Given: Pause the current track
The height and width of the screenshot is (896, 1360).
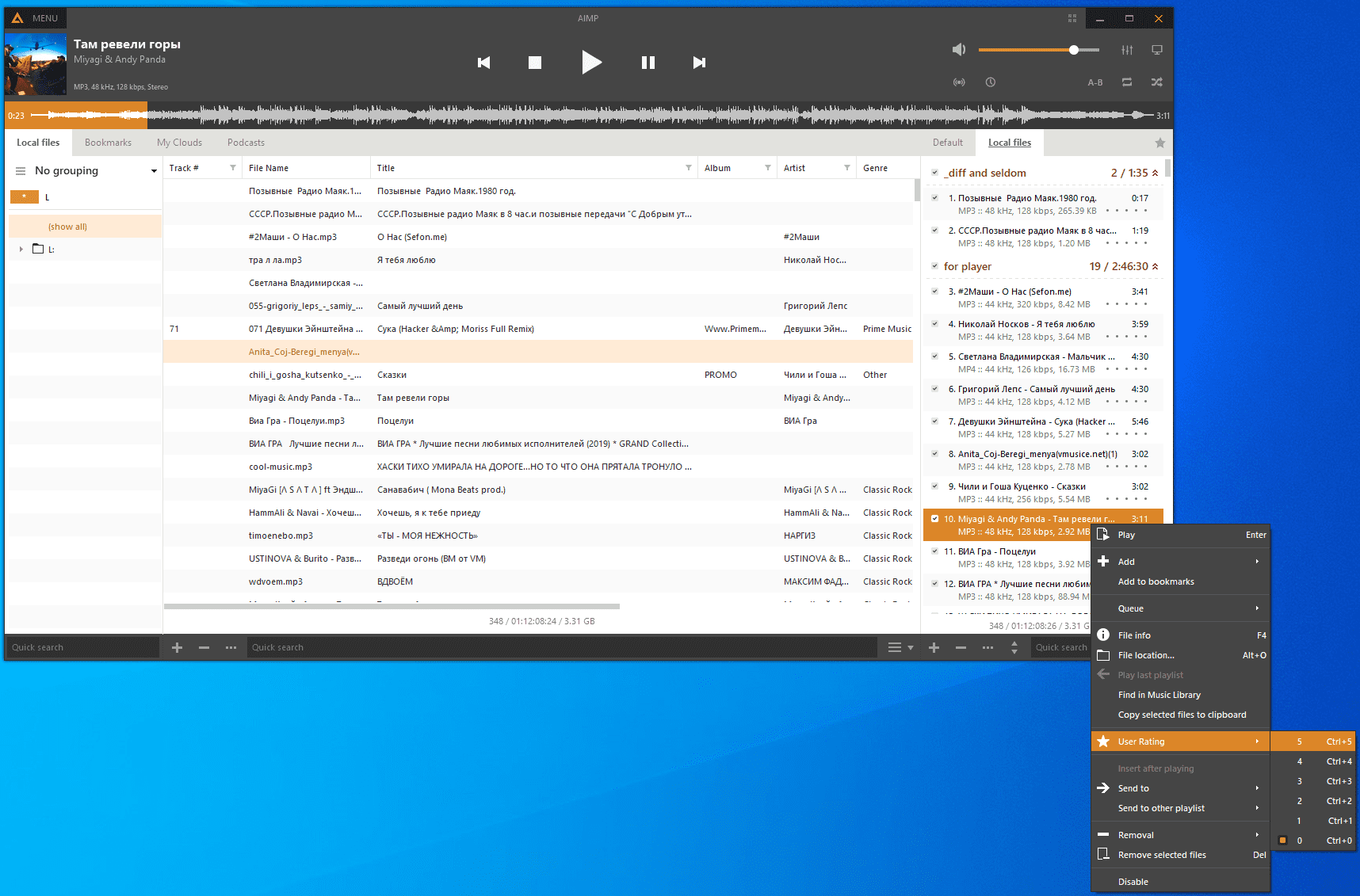Looking at the screenshot, I should coord(648,63).
